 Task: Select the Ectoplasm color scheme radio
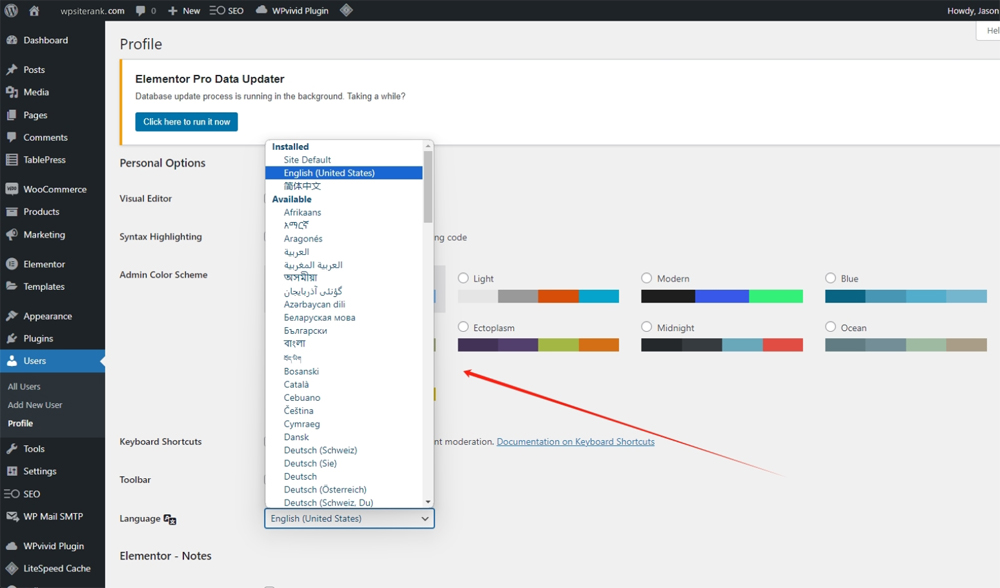click(x=463, y=327)
